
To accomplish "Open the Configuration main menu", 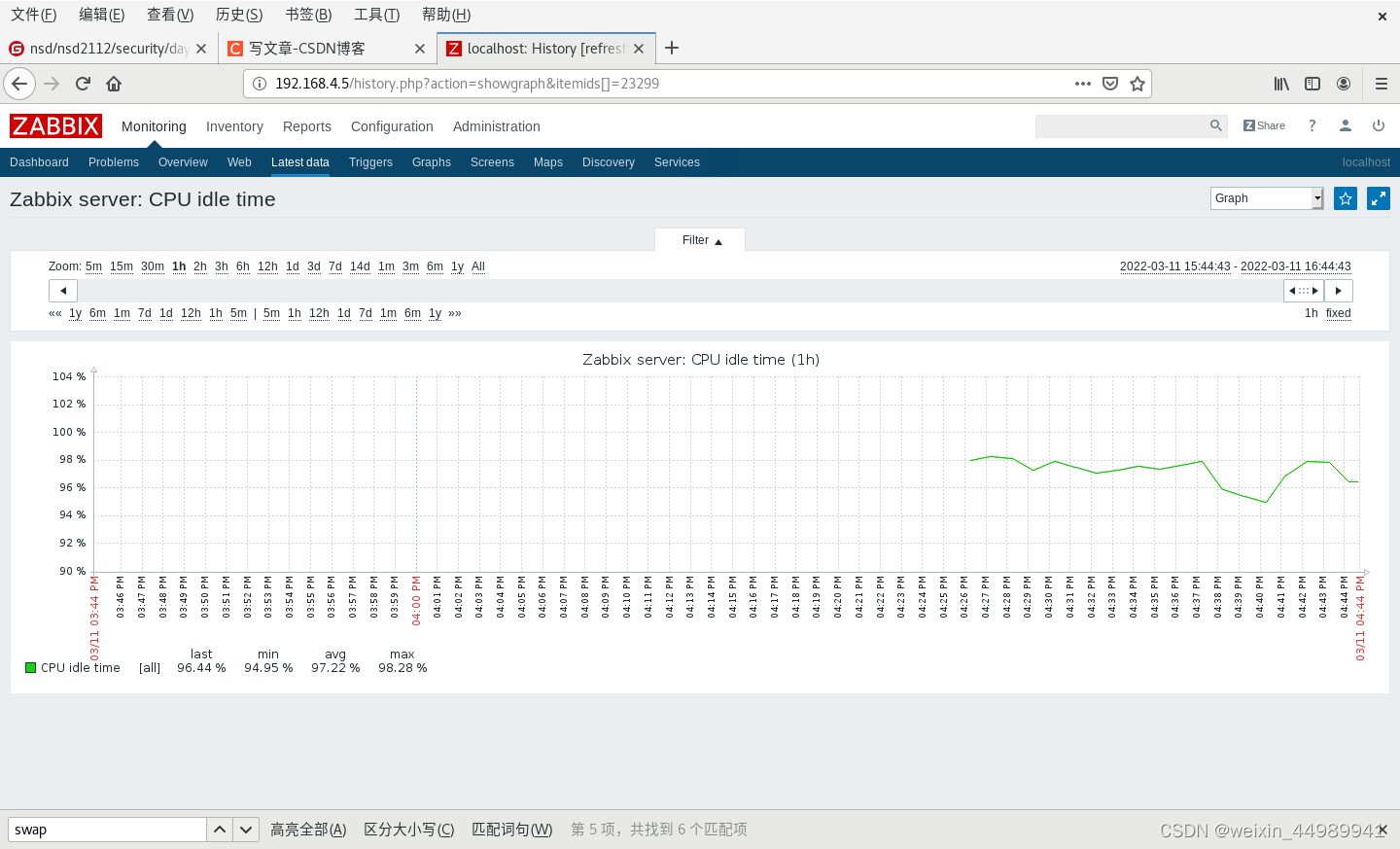I will 392,126.
